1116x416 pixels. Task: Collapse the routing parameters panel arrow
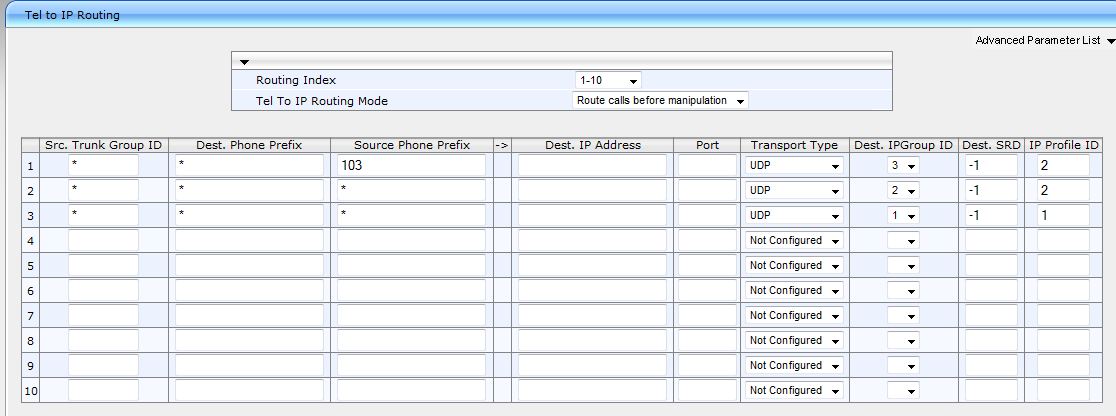[x=245, y=62]
